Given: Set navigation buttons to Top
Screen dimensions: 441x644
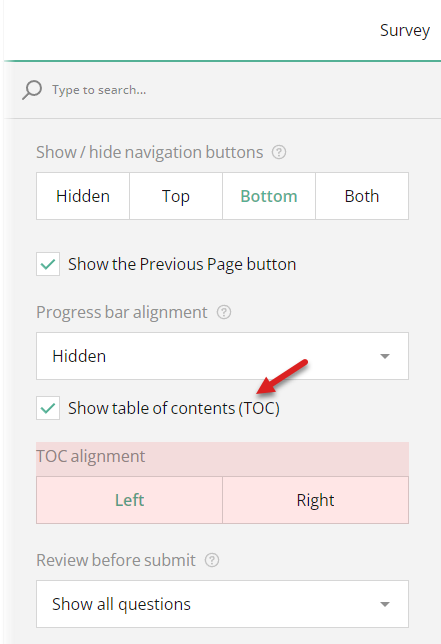Looking at the screenshot, I should [176, 196].
